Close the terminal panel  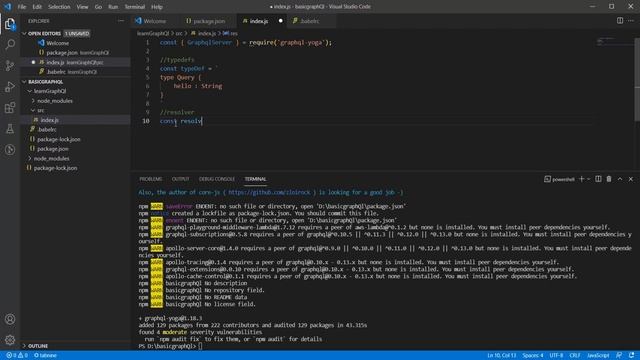pyautogui.click(x=631, y=179)
